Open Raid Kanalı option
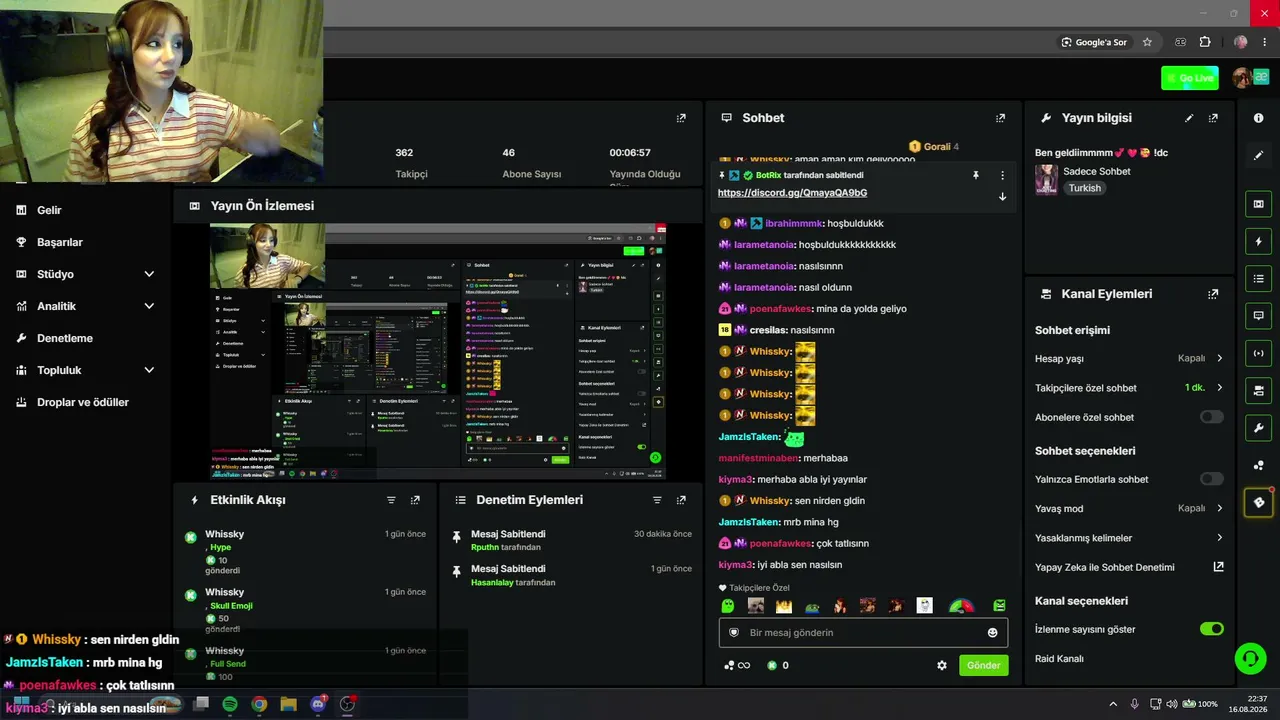The image size is (1280, 720). click(1060, 659)
